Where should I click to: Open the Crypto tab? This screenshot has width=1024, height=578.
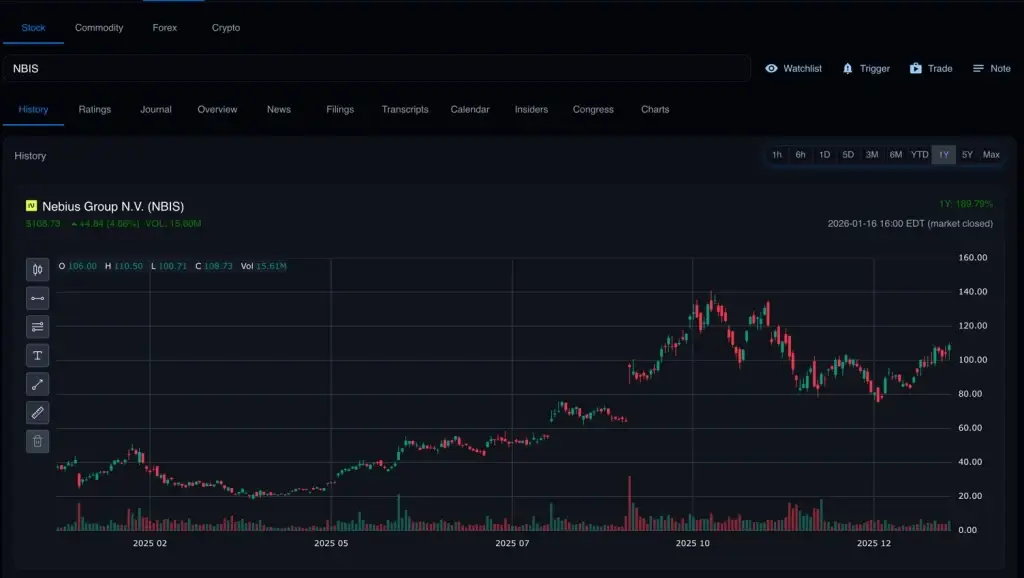225,27
